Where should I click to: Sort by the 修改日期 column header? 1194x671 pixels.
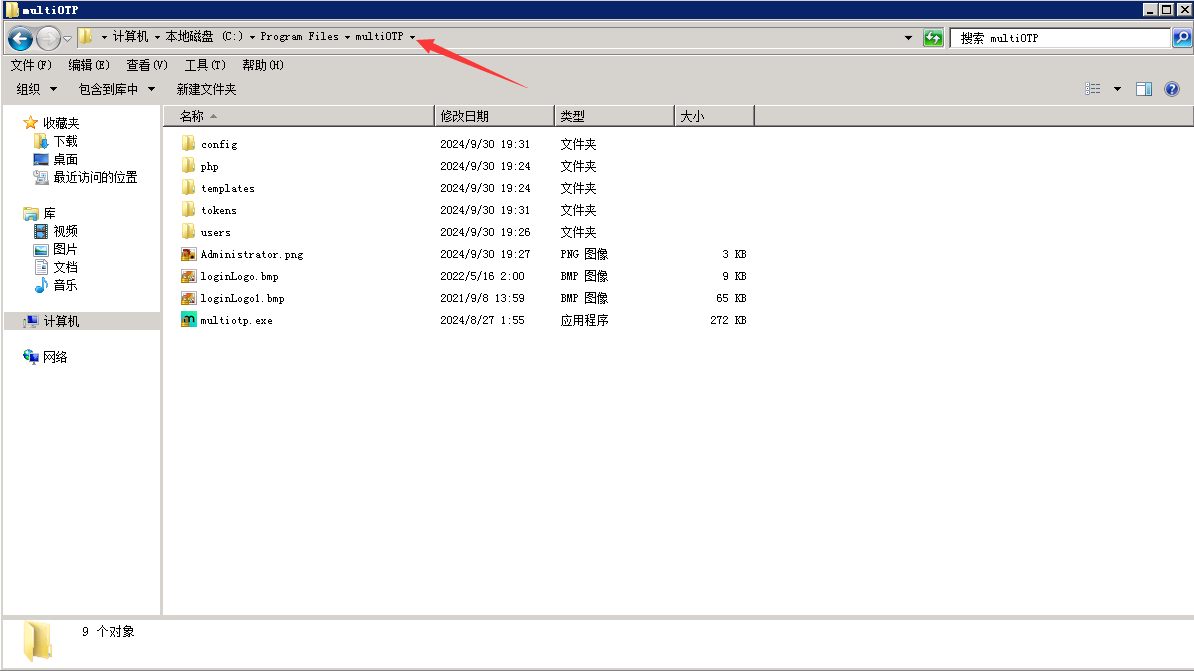coord(494,116)
